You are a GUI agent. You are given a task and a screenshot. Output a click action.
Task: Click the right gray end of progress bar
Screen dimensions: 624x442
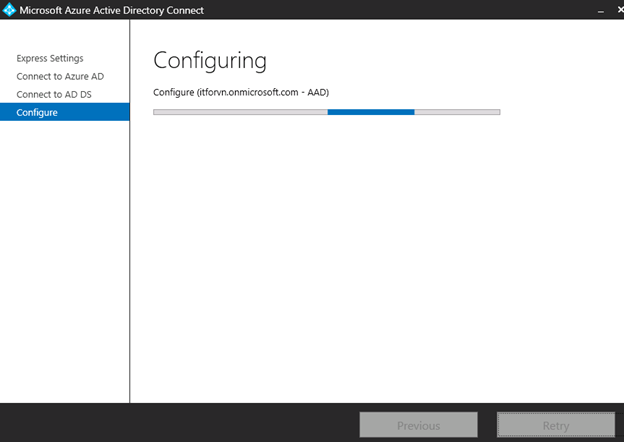coord(457,112)
